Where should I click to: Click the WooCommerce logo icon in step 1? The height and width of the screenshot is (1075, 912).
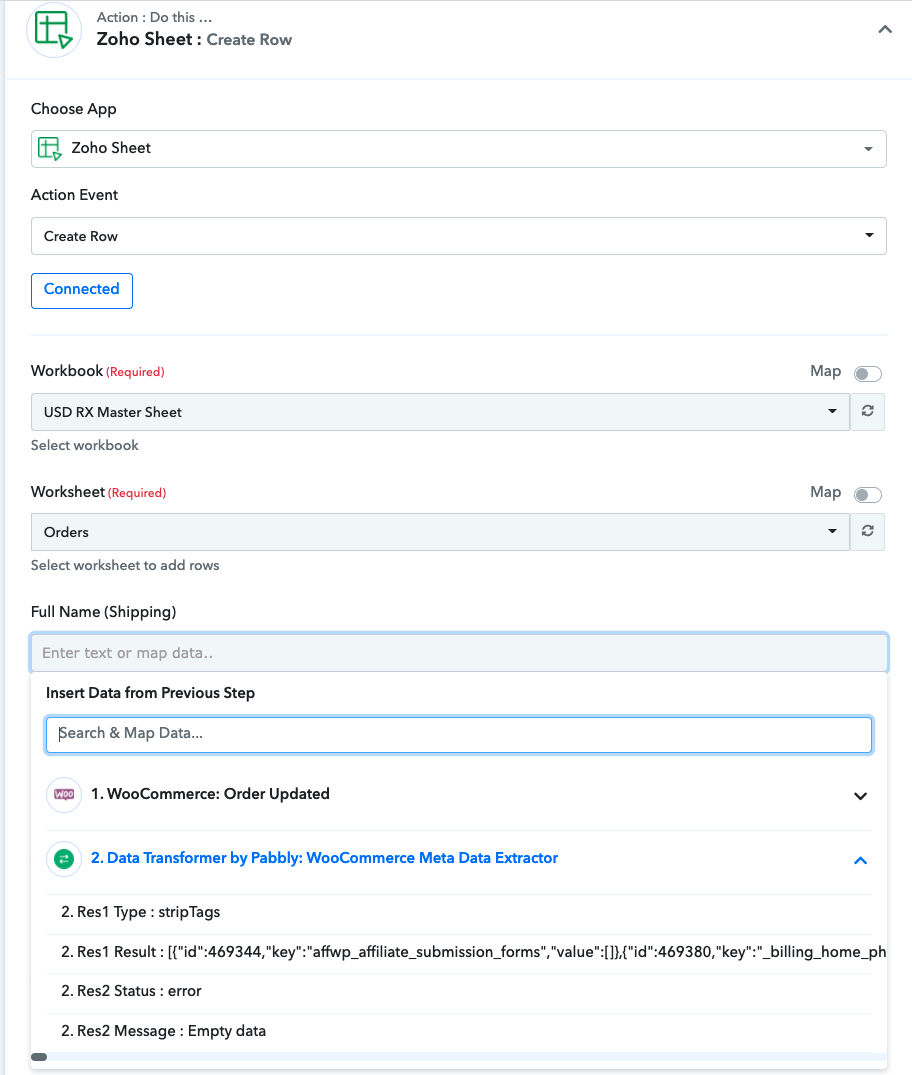pos(64,795)
